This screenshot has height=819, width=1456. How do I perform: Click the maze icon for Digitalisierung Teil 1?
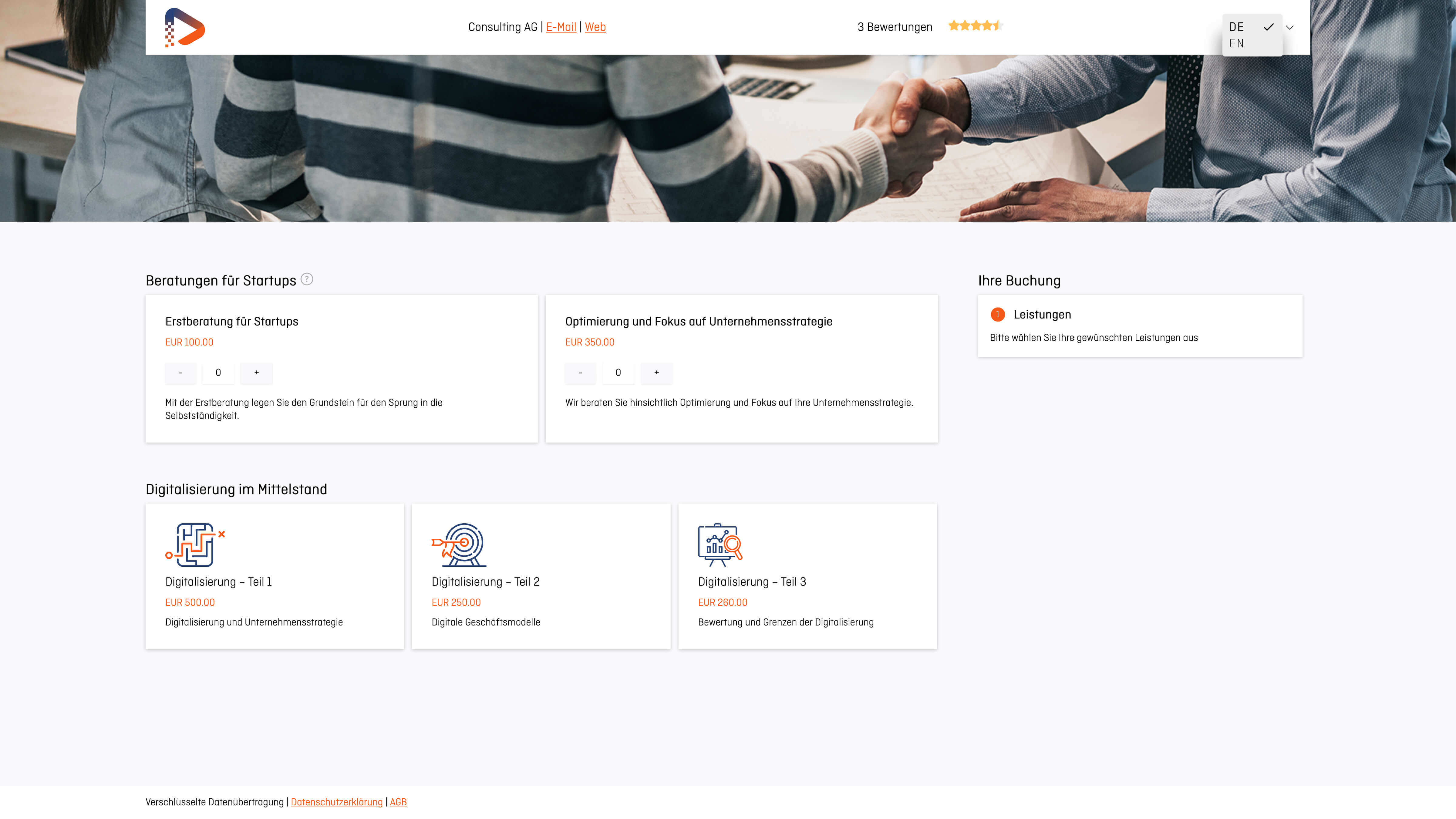click(194, 544)
